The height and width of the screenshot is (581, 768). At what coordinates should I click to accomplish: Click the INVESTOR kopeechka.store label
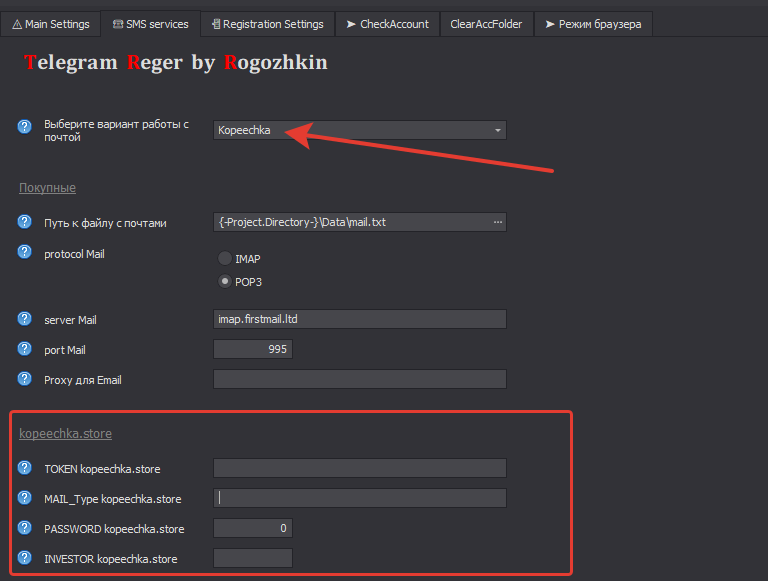pos(111,559)
